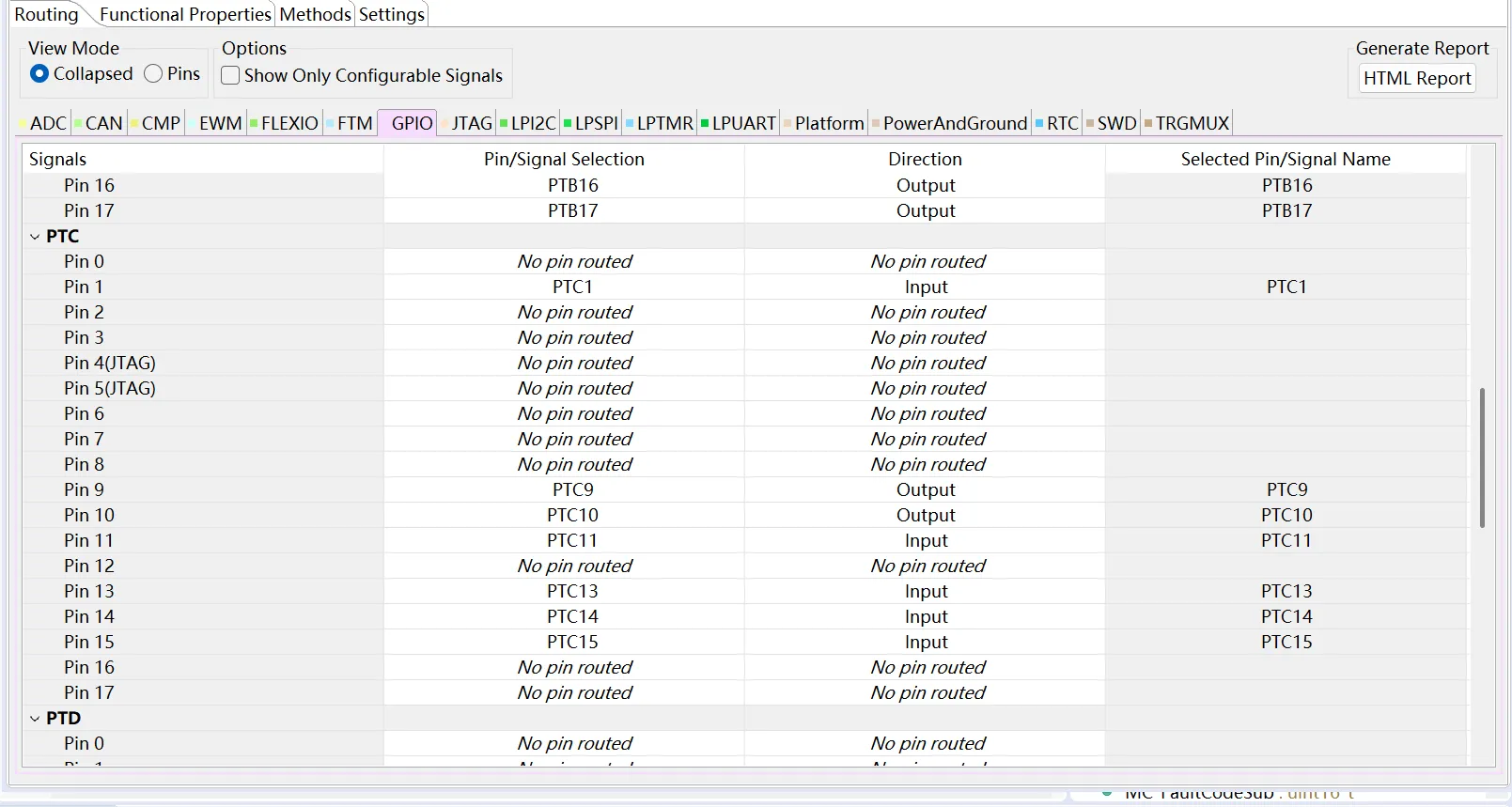Open direction cell for PTC Pin 11
The image size is (1512, 807).
point(925,540)
